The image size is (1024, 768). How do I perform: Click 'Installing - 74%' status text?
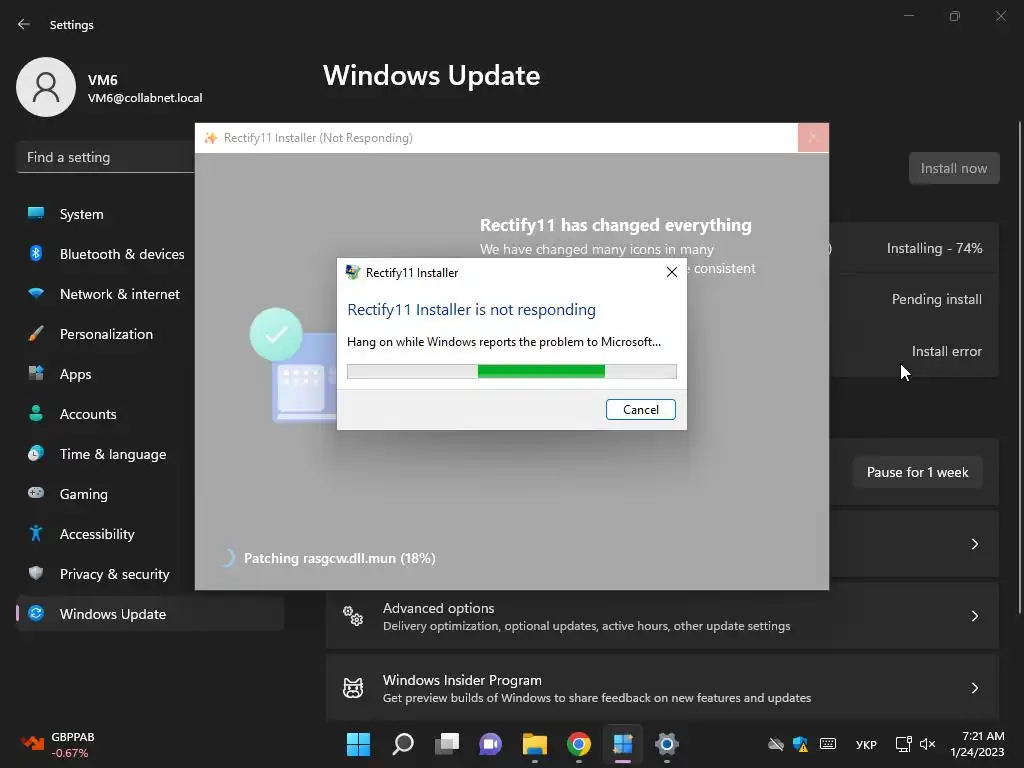click(935, 248)
